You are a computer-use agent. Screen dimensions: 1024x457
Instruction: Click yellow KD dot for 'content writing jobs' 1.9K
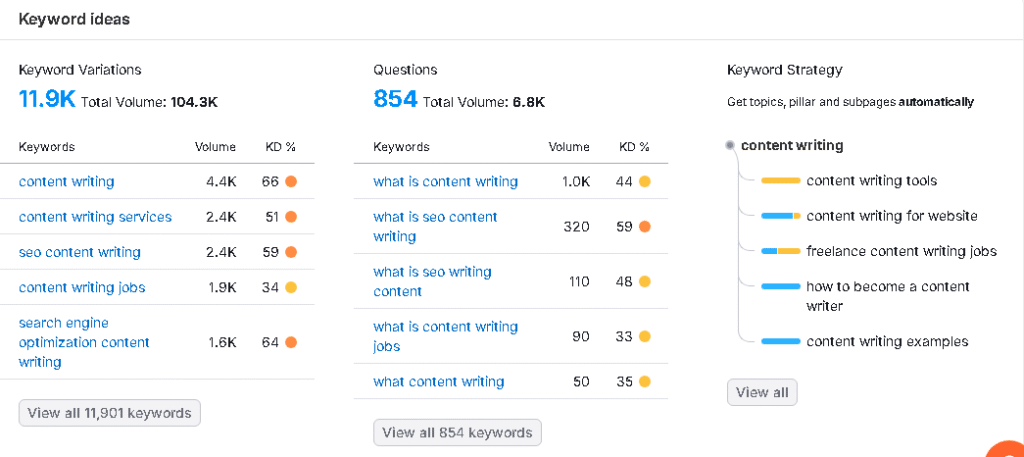291,287
